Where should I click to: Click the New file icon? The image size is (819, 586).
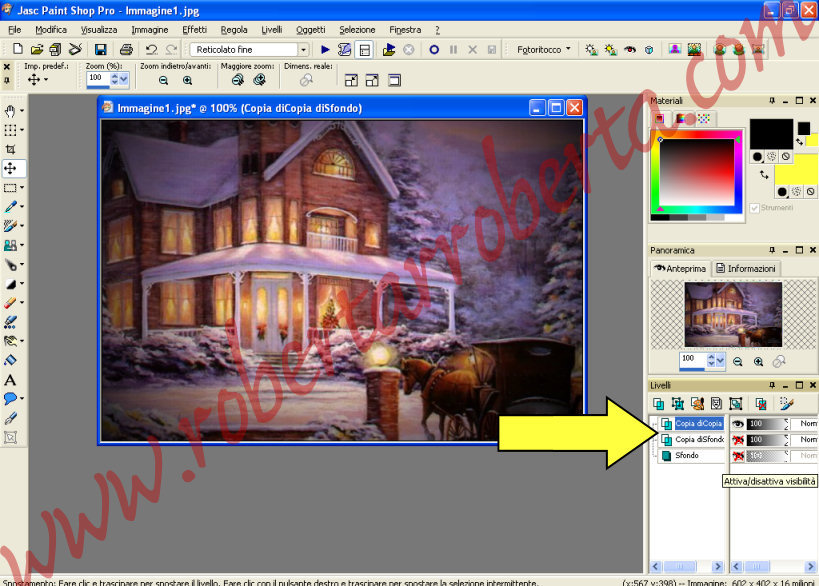[18, 49]
